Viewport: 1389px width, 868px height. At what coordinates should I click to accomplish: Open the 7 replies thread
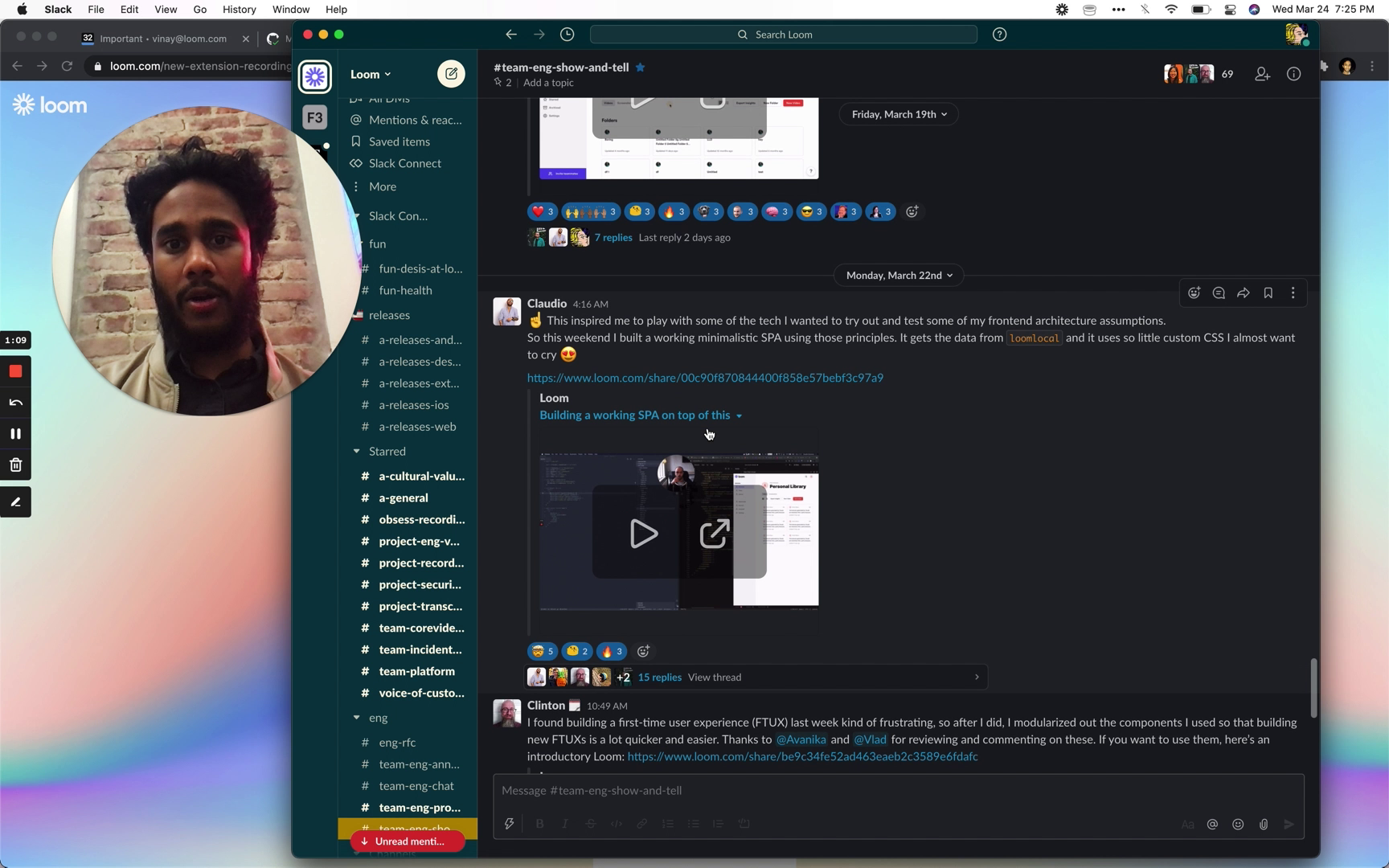pyautogui.click(x=613, y=238)
